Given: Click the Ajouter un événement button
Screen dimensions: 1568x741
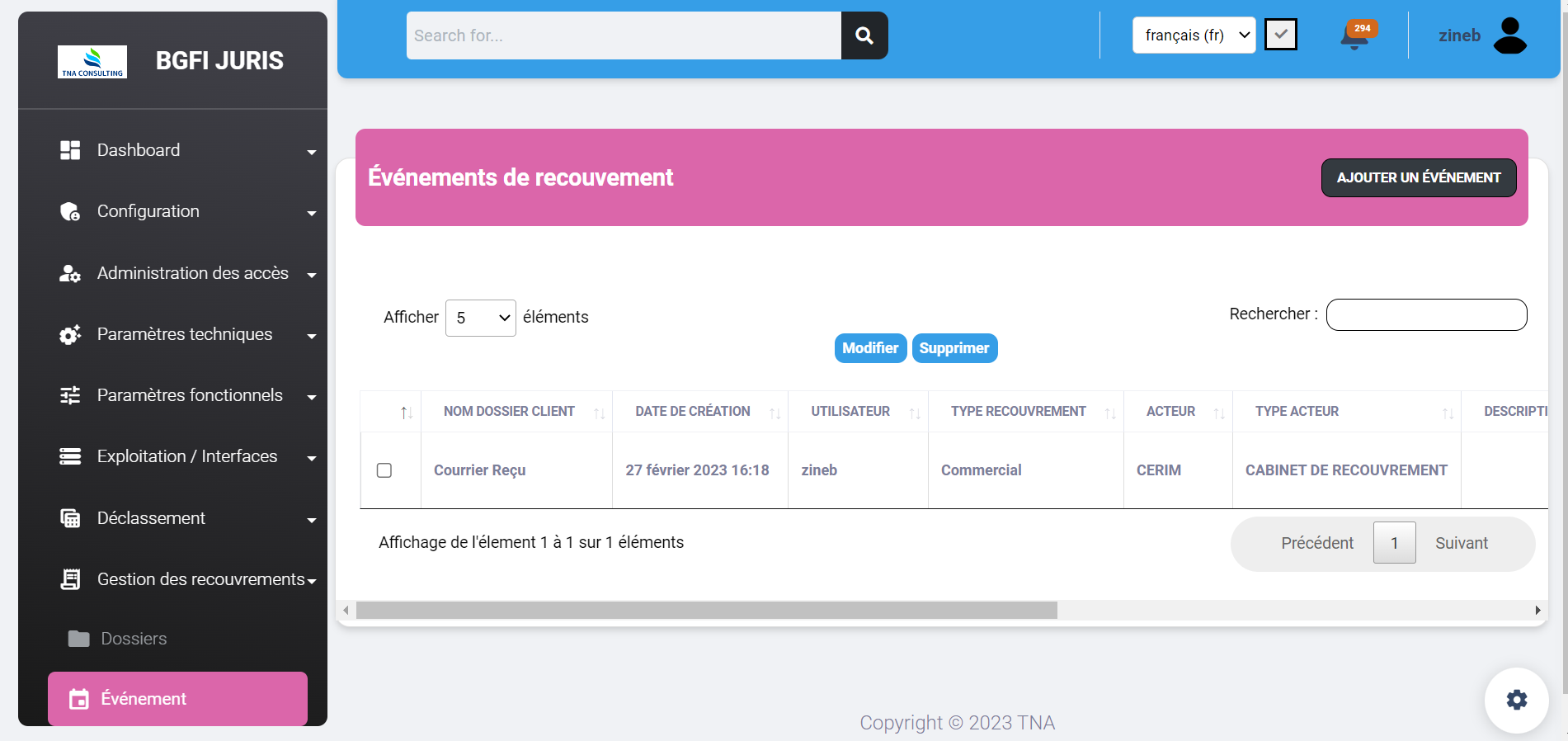Looking at the screenshot, I should pos(1418,177).
